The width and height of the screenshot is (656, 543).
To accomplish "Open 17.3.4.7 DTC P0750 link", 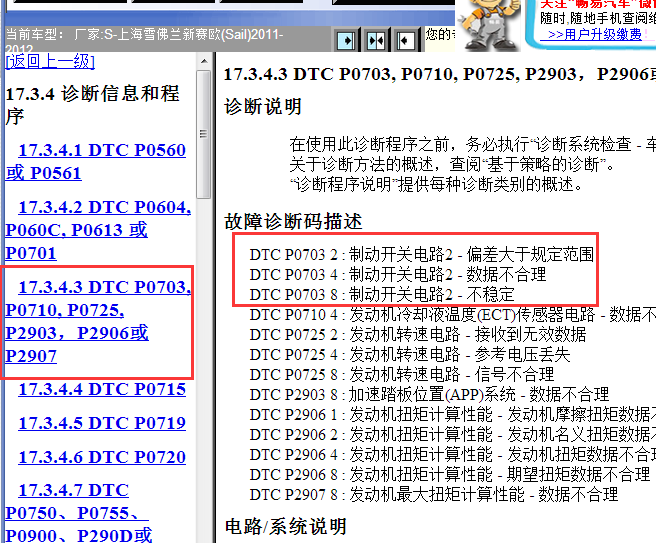I will coord(79,513).
